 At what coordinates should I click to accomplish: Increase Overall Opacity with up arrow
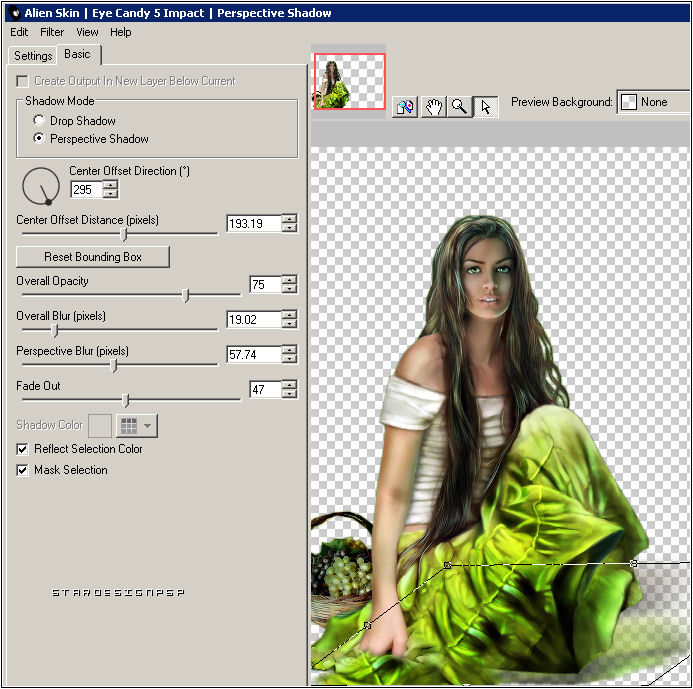coord(289,280)
